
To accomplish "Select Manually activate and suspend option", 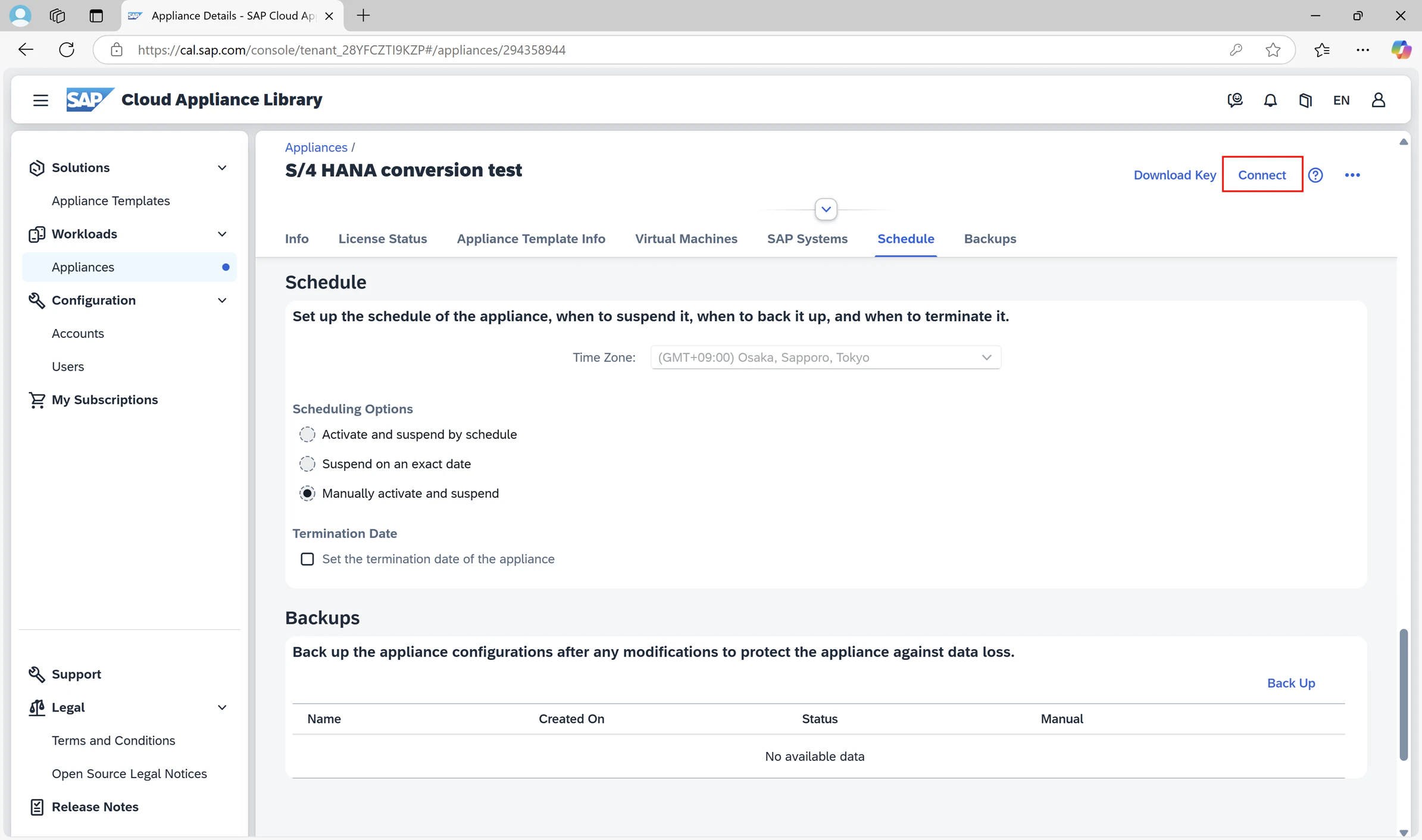I will click(307, 494).
